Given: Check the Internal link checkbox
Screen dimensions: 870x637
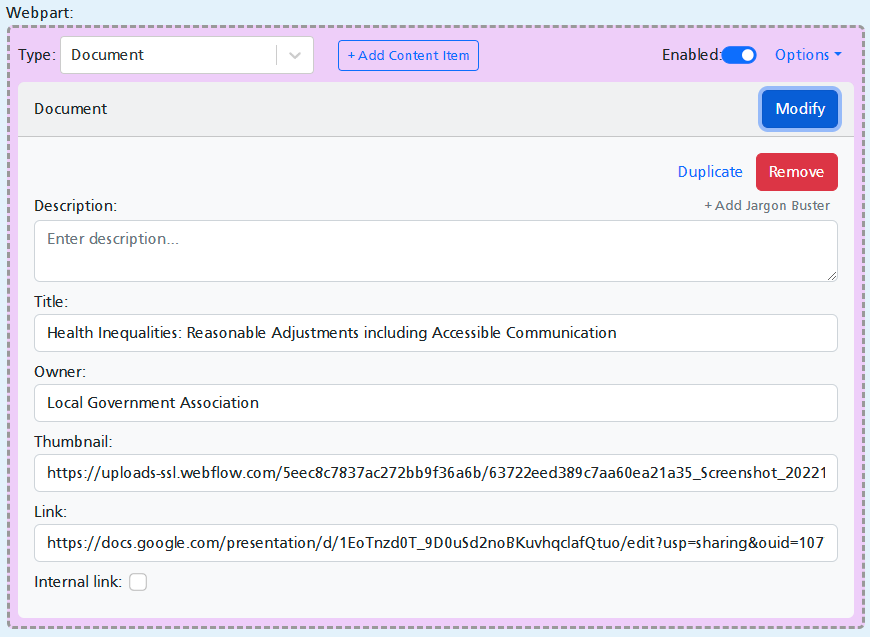Looking at the screenshot, I should tap(137, 581).
